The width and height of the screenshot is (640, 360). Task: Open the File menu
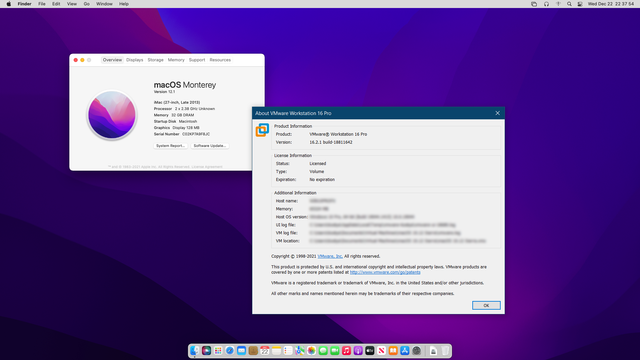[42, 4]
